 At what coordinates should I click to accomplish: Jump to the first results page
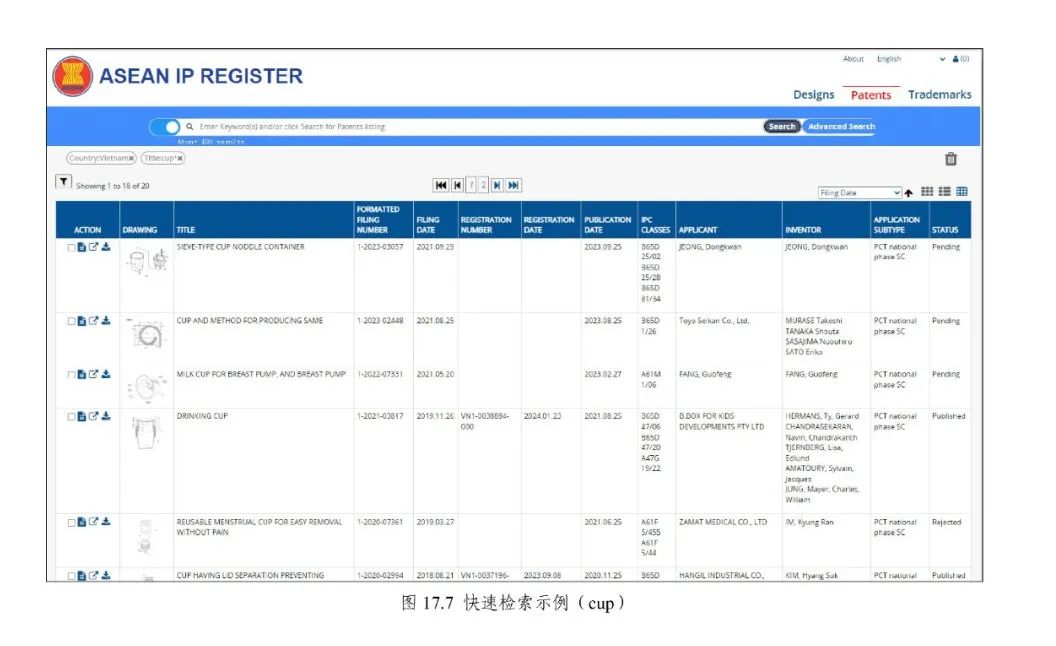[x=441, y=185]
